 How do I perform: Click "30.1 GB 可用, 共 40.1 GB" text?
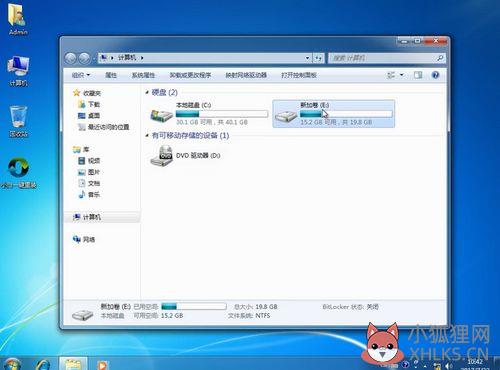[212, 122]
